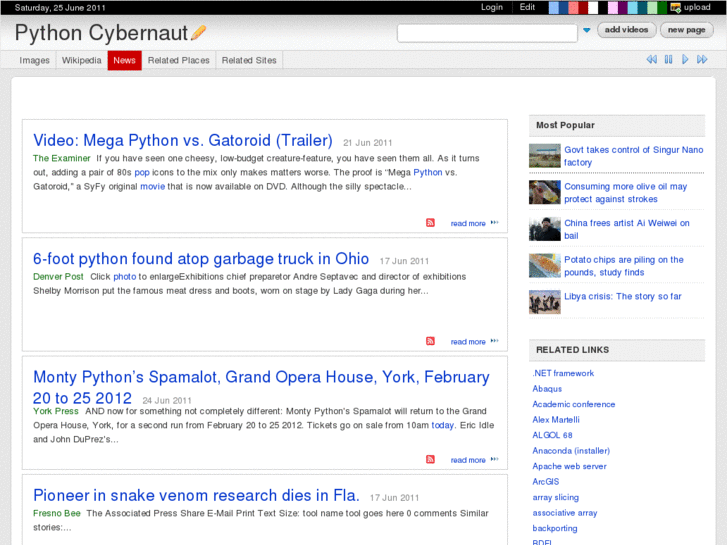Click the Fresno Bee source link

(57, 513)
